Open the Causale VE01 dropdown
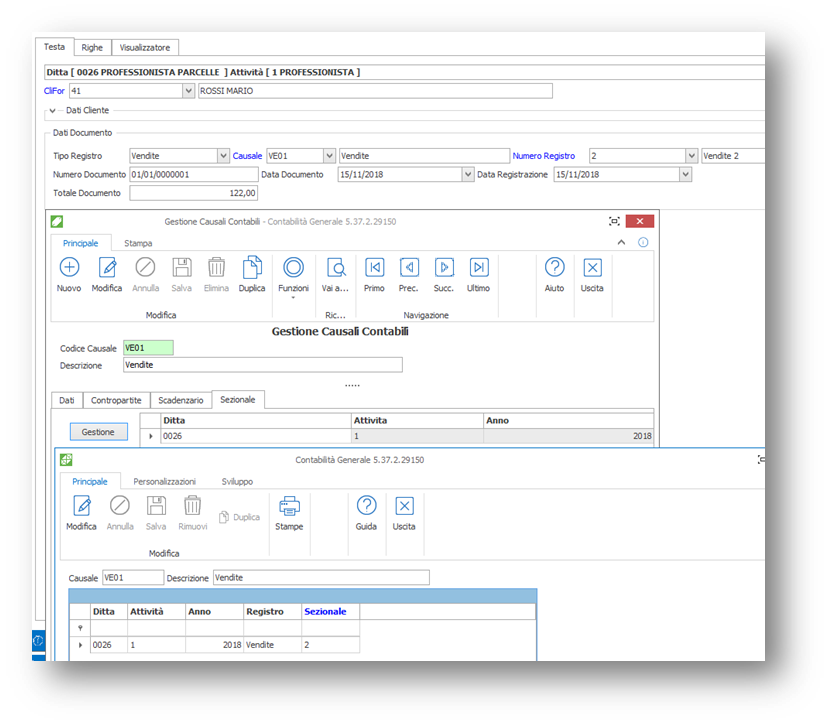Screen dimensions: 830x726 coord(329,156)
